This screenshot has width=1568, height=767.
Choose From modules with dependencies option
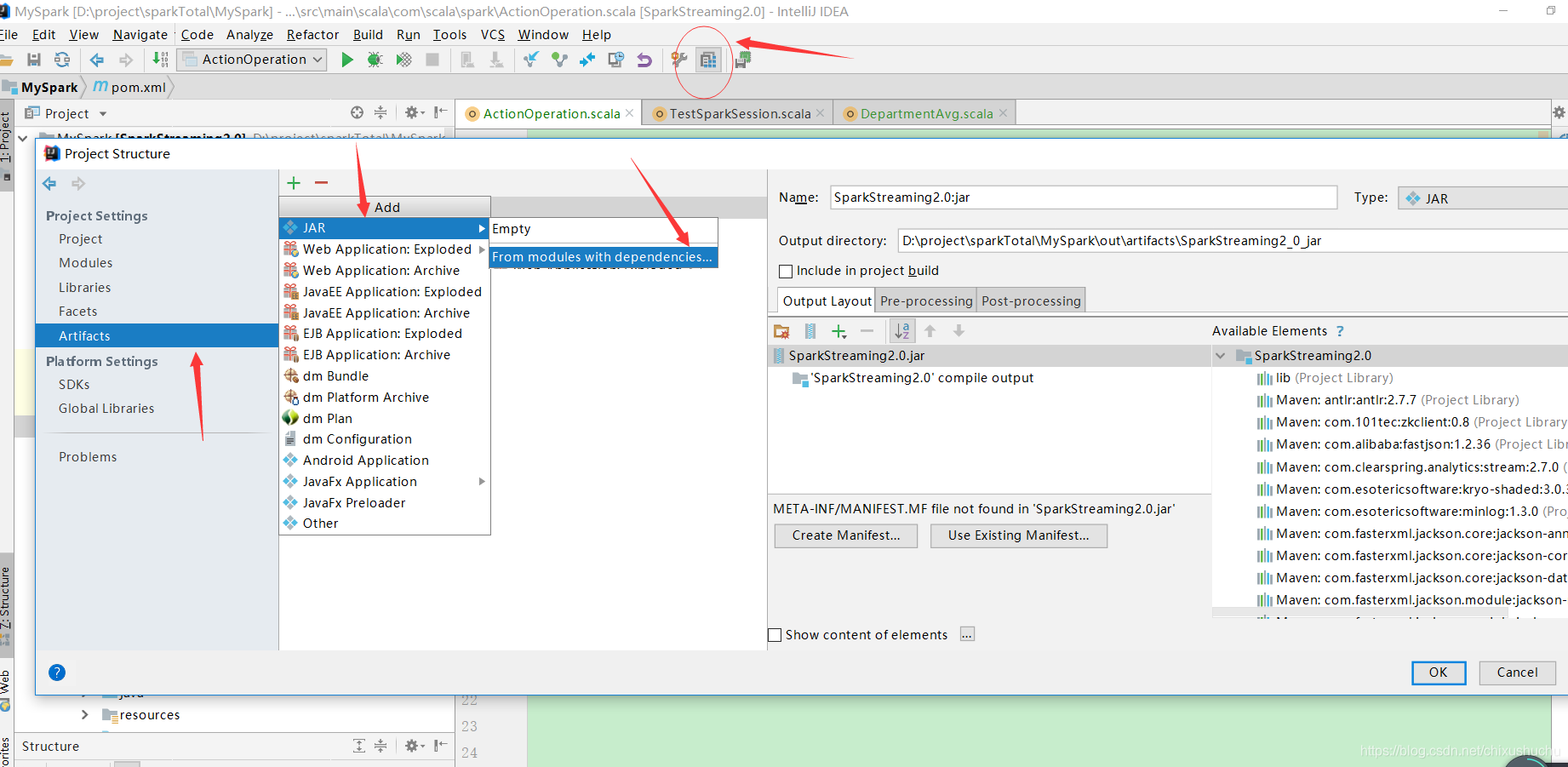click(x=604, y=257)
